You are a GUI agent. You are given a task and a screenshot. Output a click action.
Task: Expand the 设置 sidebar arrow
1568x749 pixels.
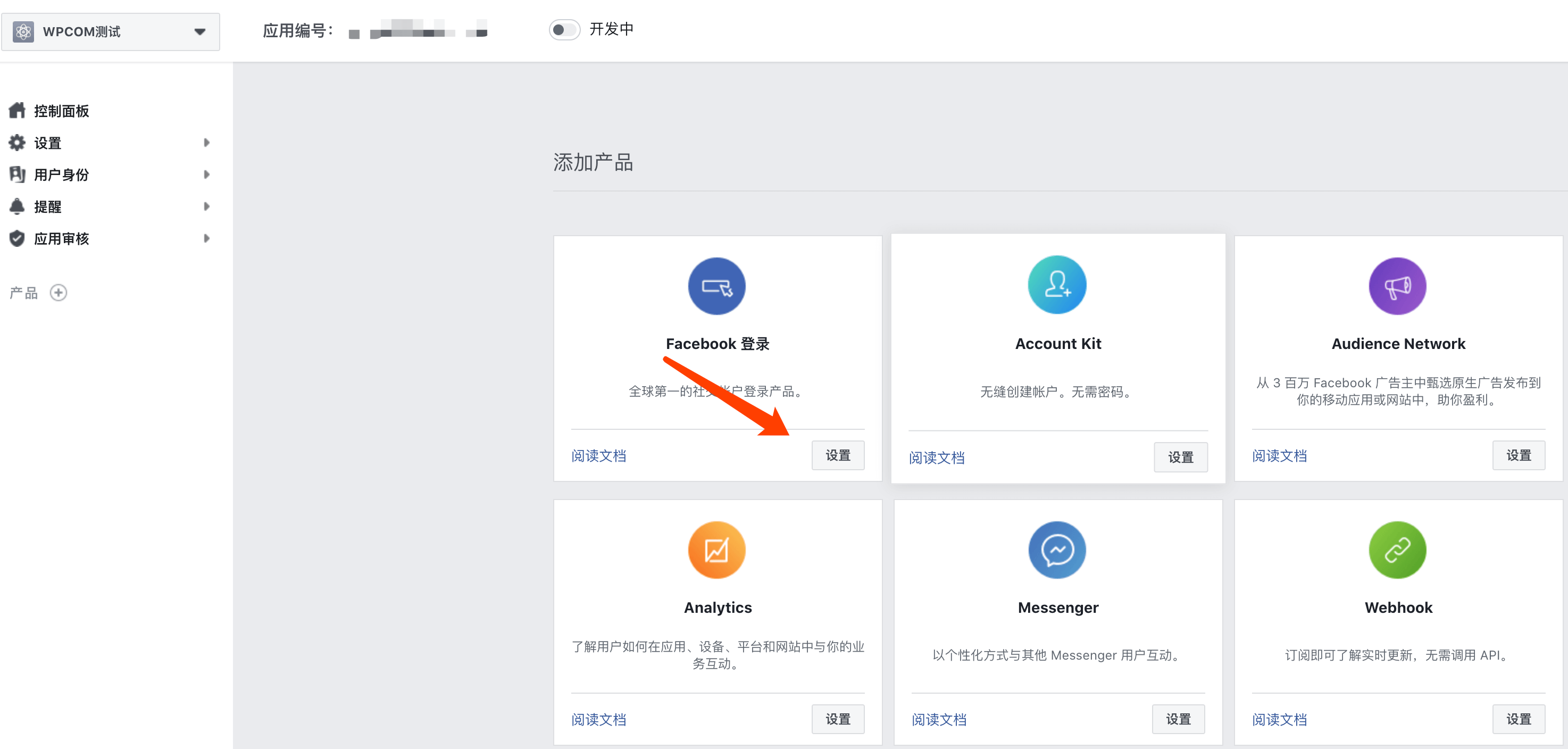[207, 143]
